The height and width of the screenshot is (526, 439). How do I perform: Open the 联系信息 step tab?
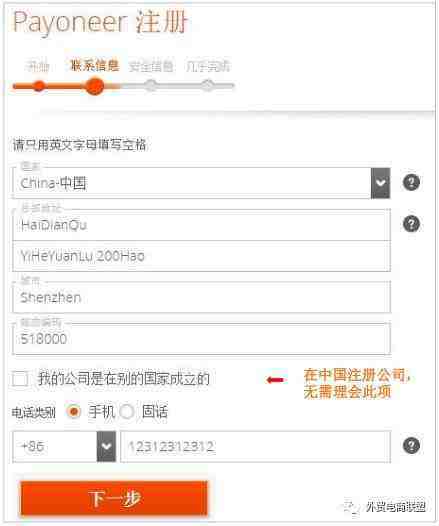point(95,65)
